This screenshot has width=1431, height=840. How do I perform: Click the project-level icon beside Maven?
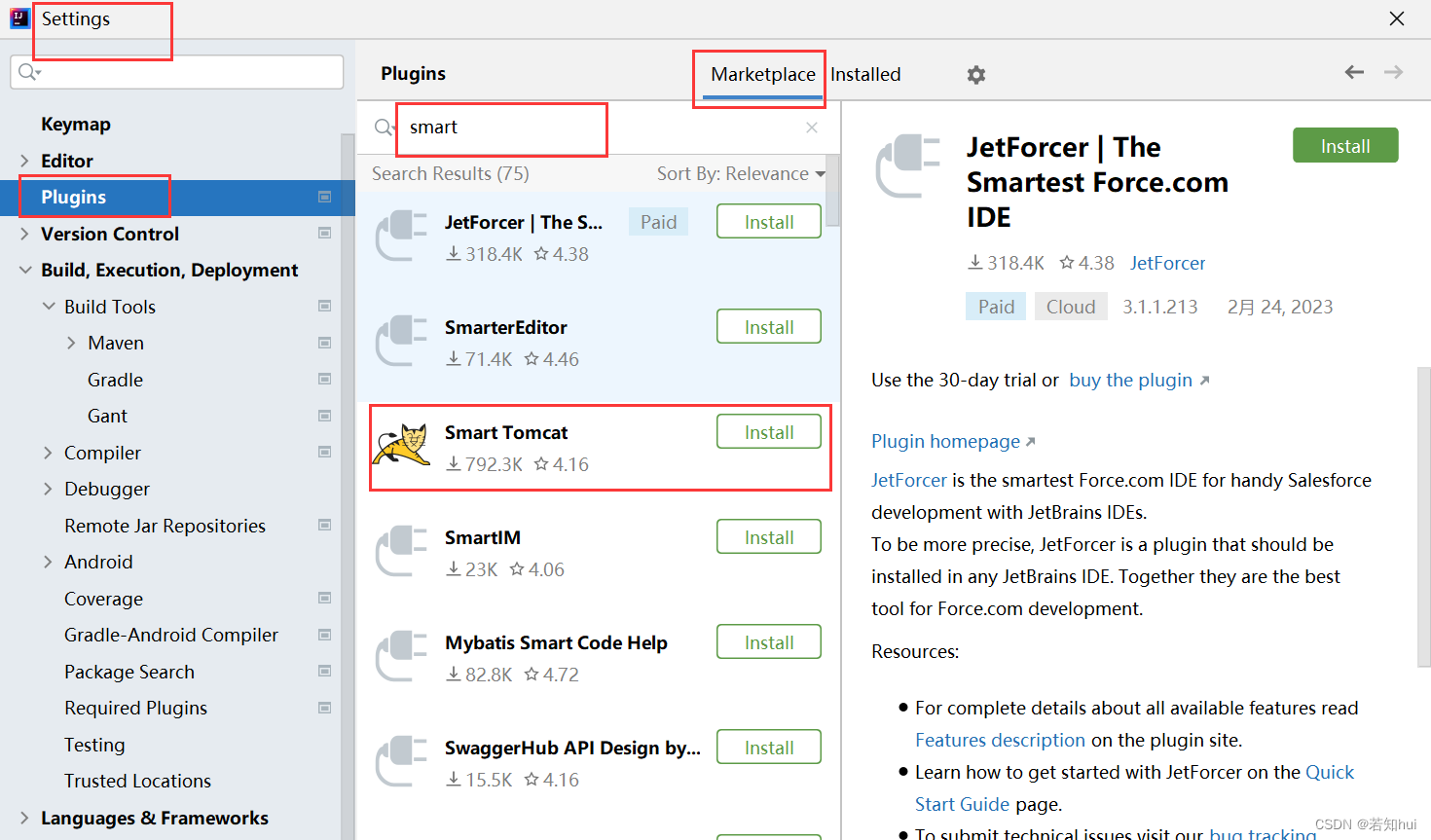[x=325, y=343]
